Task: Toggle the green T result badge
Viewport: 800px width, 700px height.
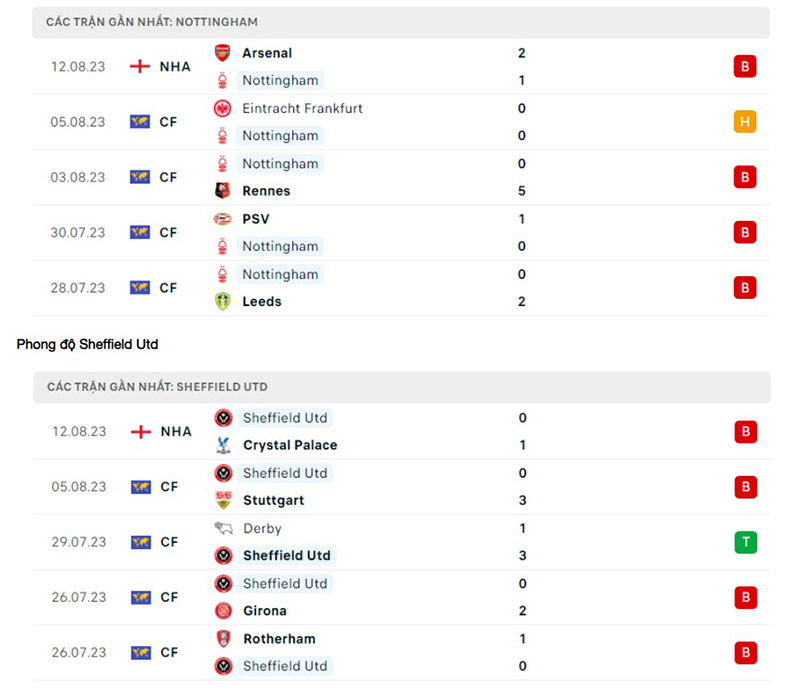Action: click(745, 542)
